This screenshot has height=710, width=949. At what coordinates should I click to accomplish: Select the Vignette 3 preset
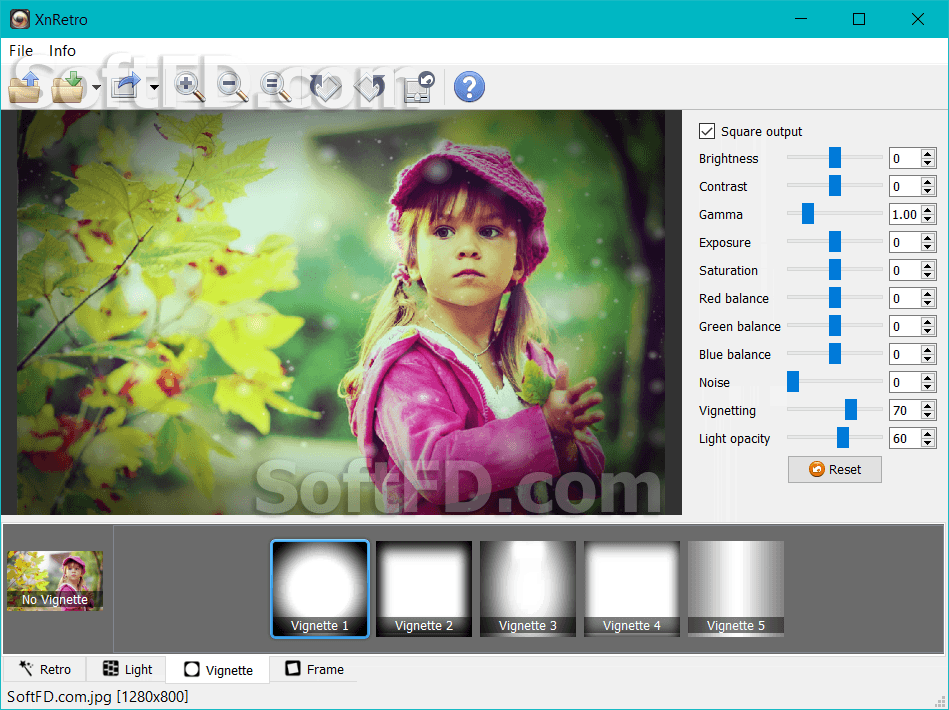point(528,589)
